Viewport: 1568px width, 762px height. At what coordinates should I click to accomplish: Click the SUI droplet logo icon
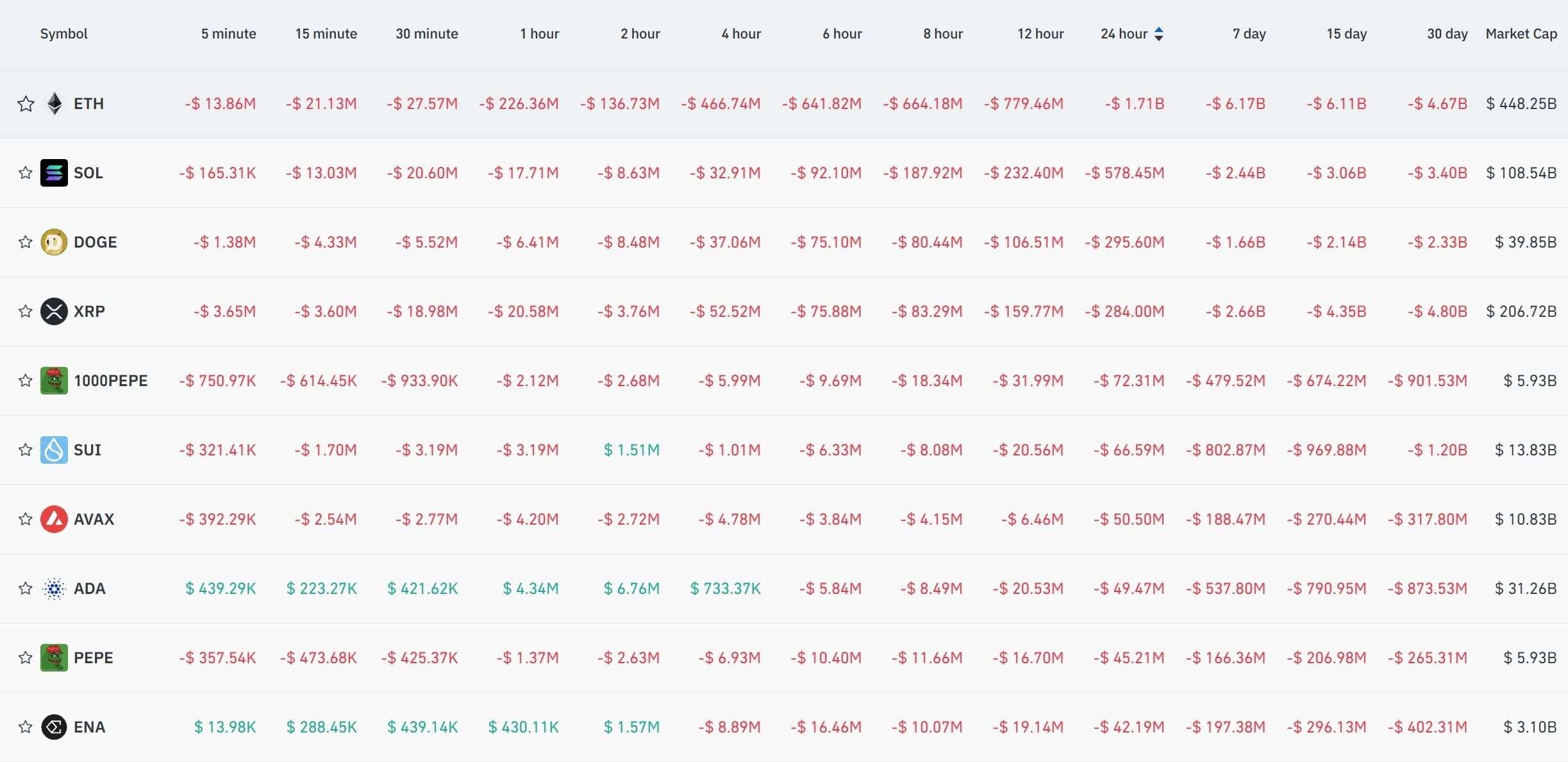tap(54, 450)
